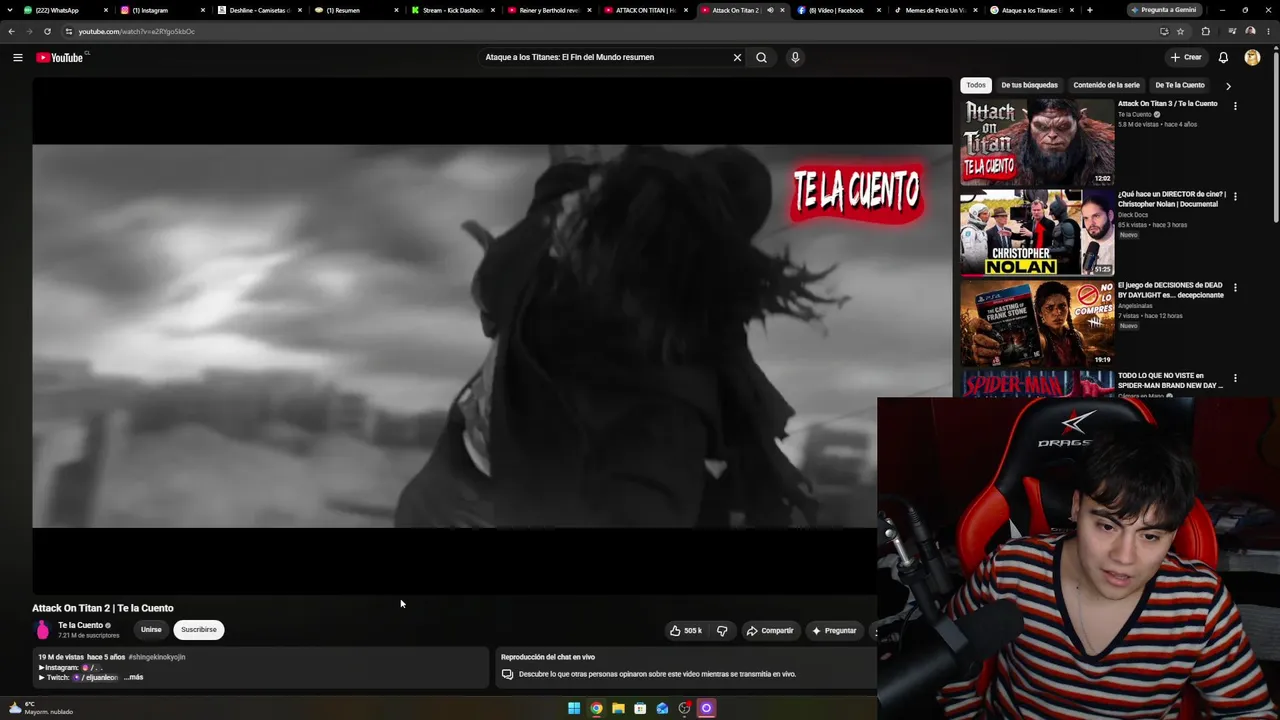Open the Crear dropdown

(1186, 58)
